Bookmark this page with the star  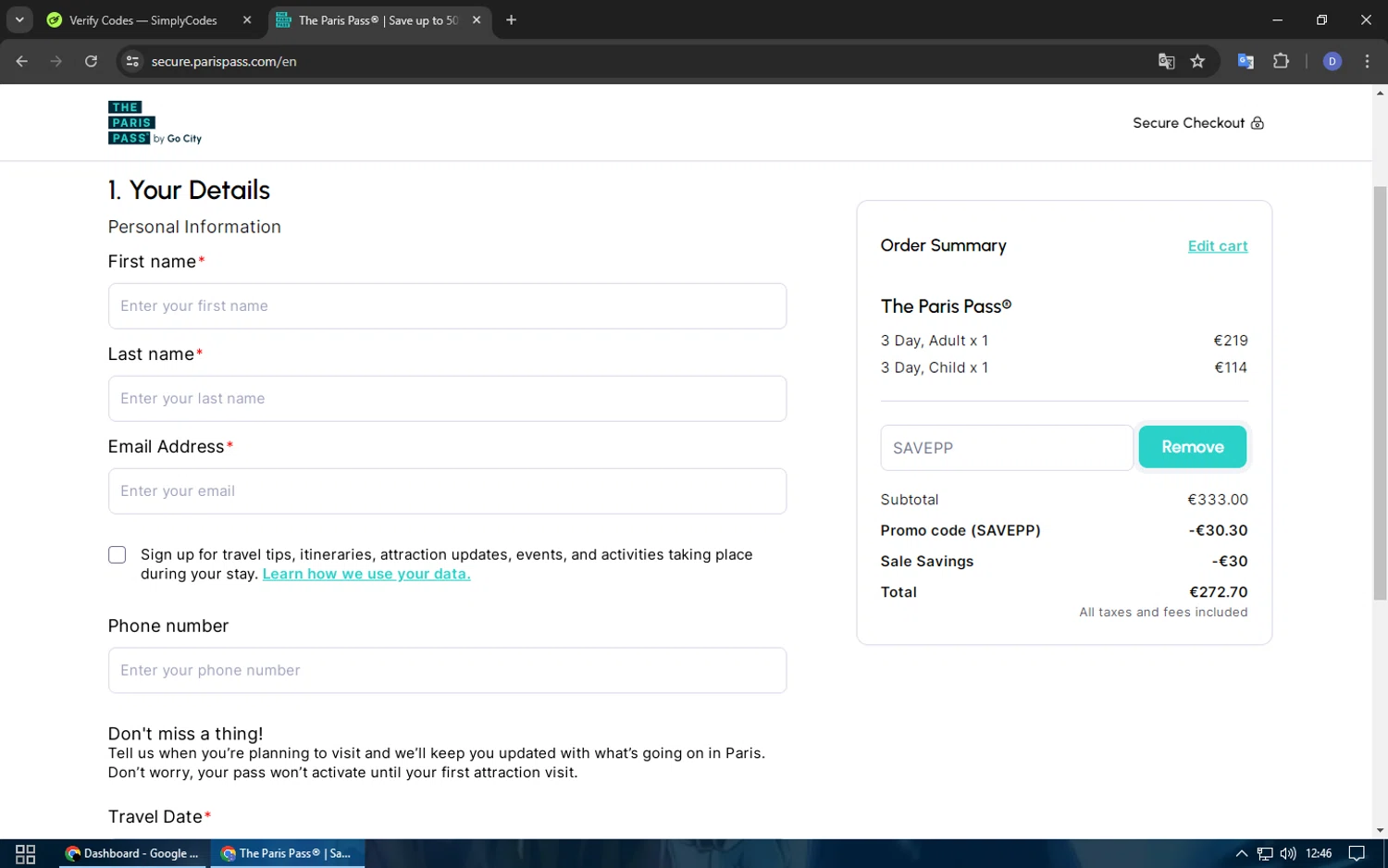(1197, 61)
